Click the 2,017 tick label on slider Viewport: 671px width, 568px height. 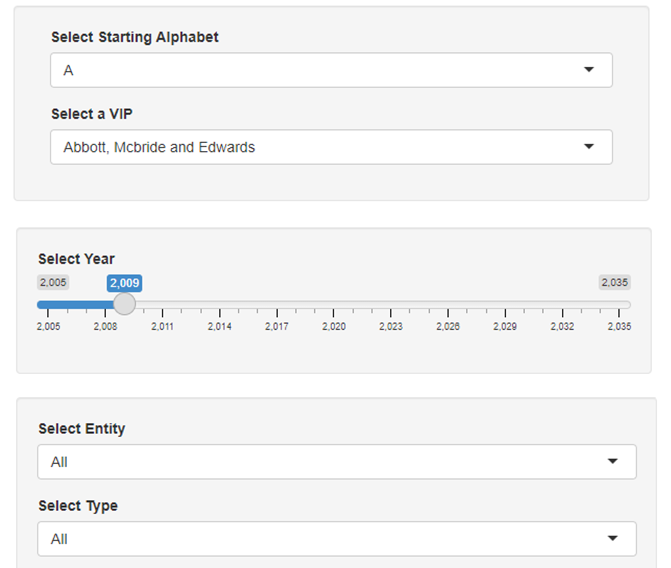tap(277, 326)
